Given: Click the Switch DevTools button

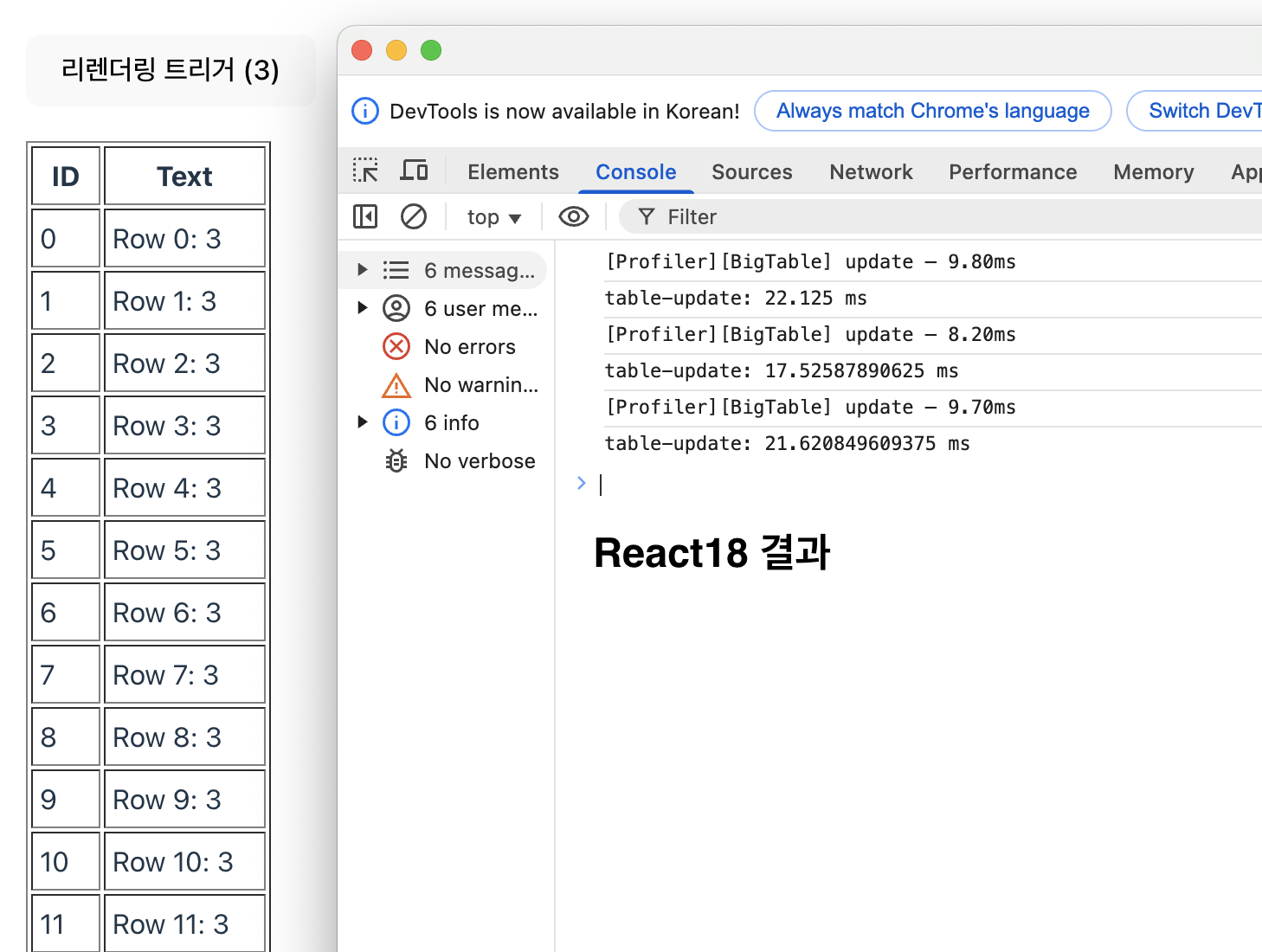Looking at the screenshot, I should tap(1195, 111).
